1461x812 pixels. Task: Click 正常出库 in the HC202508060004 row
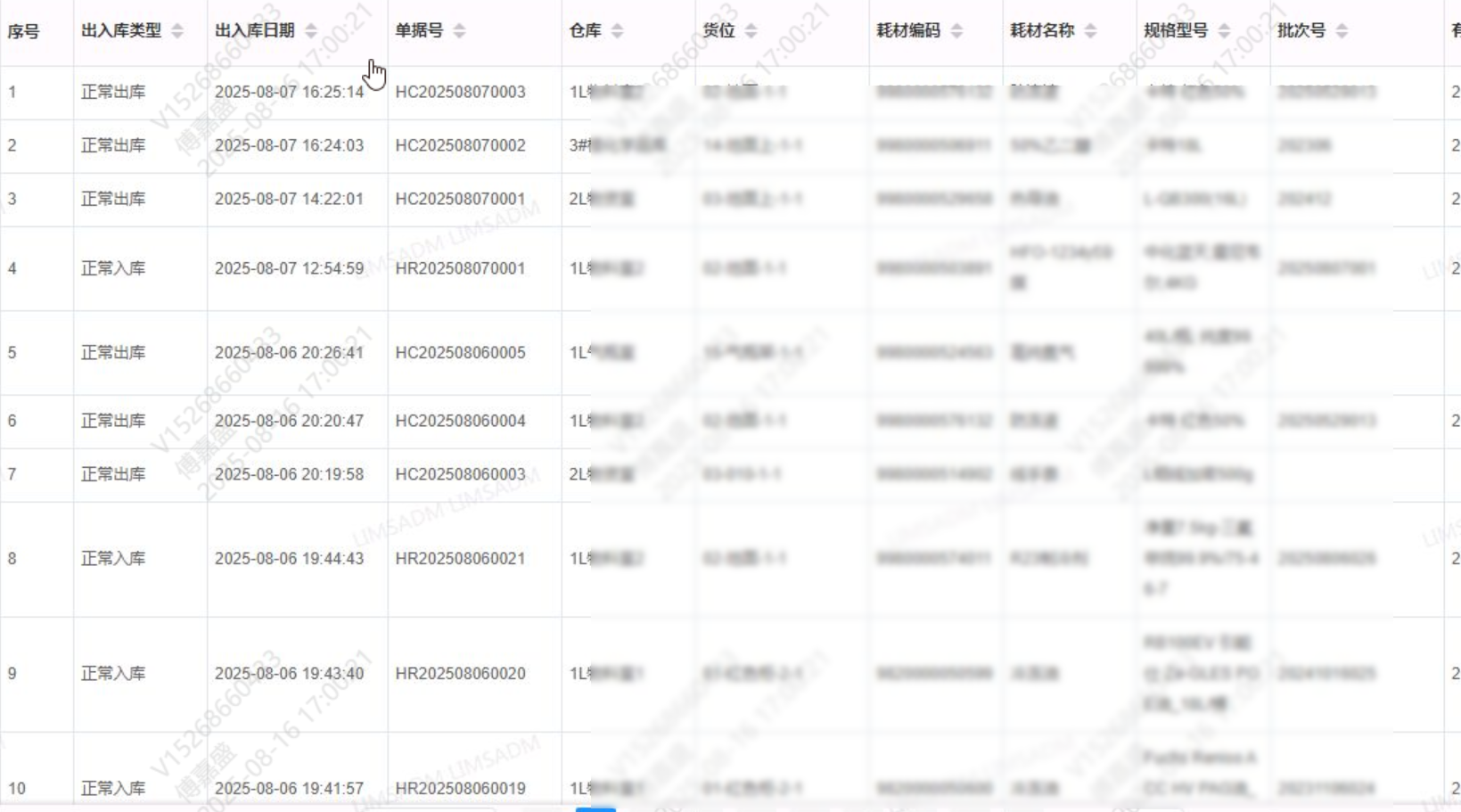[x=113, y=421]
